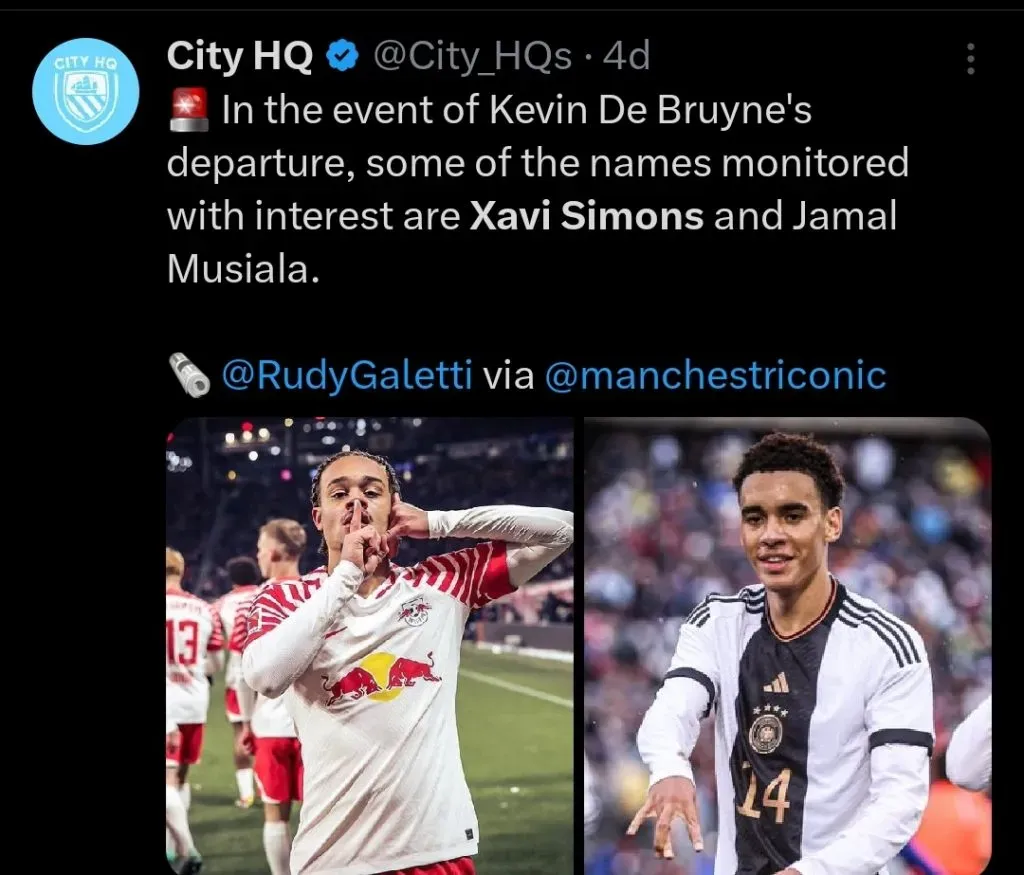The height and width of the screenshot is (875, 1024).
Task: Click the City HQ display name
Action: point(240,56)
